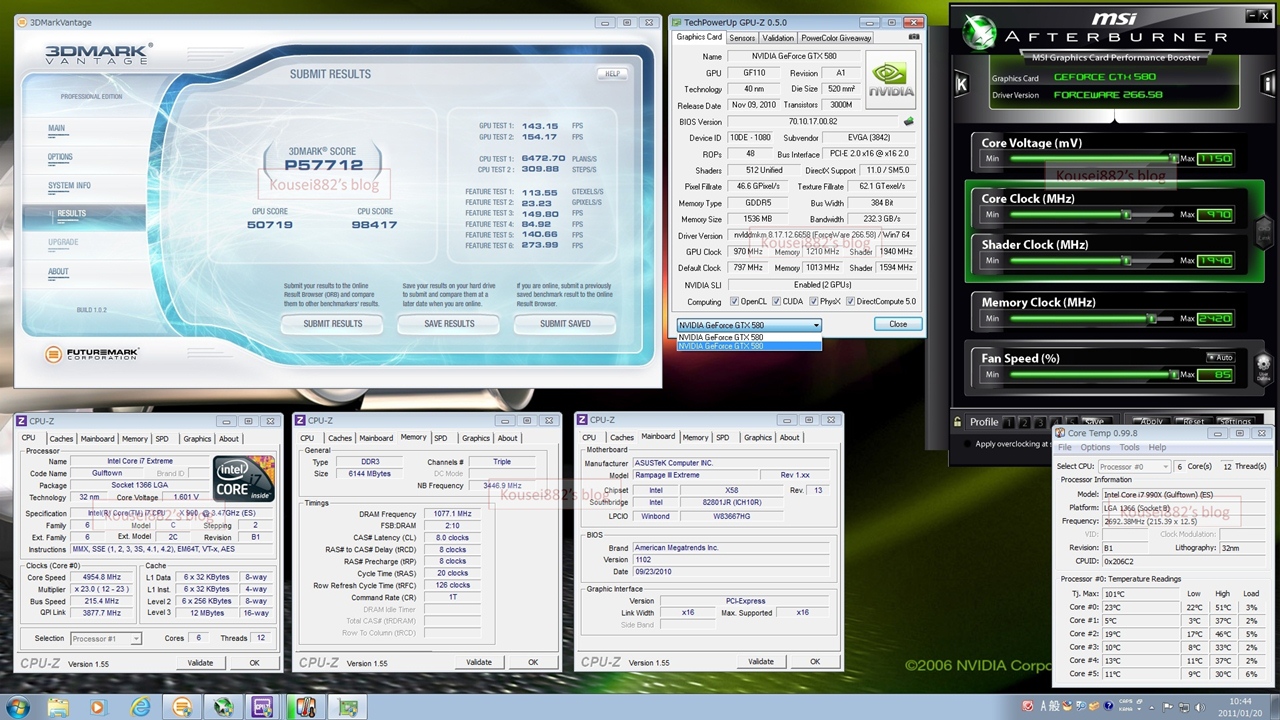Open the Caches tab in leftmost CPU-Z
This screenshot has width=1280, height=720.
(62, 438)
